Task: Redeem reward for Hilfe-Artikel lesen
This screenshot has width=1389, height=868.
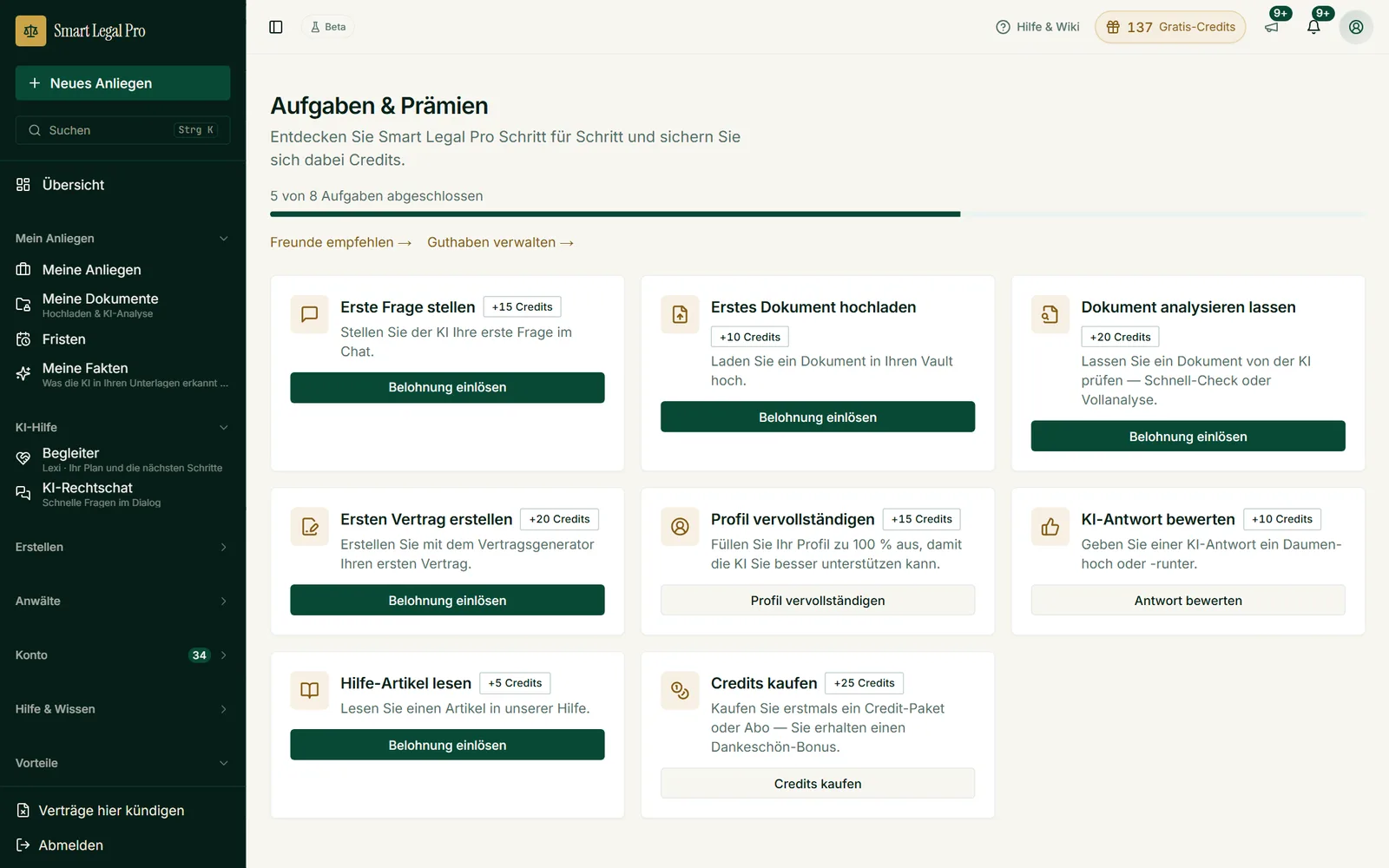Action: coord(447,745)
